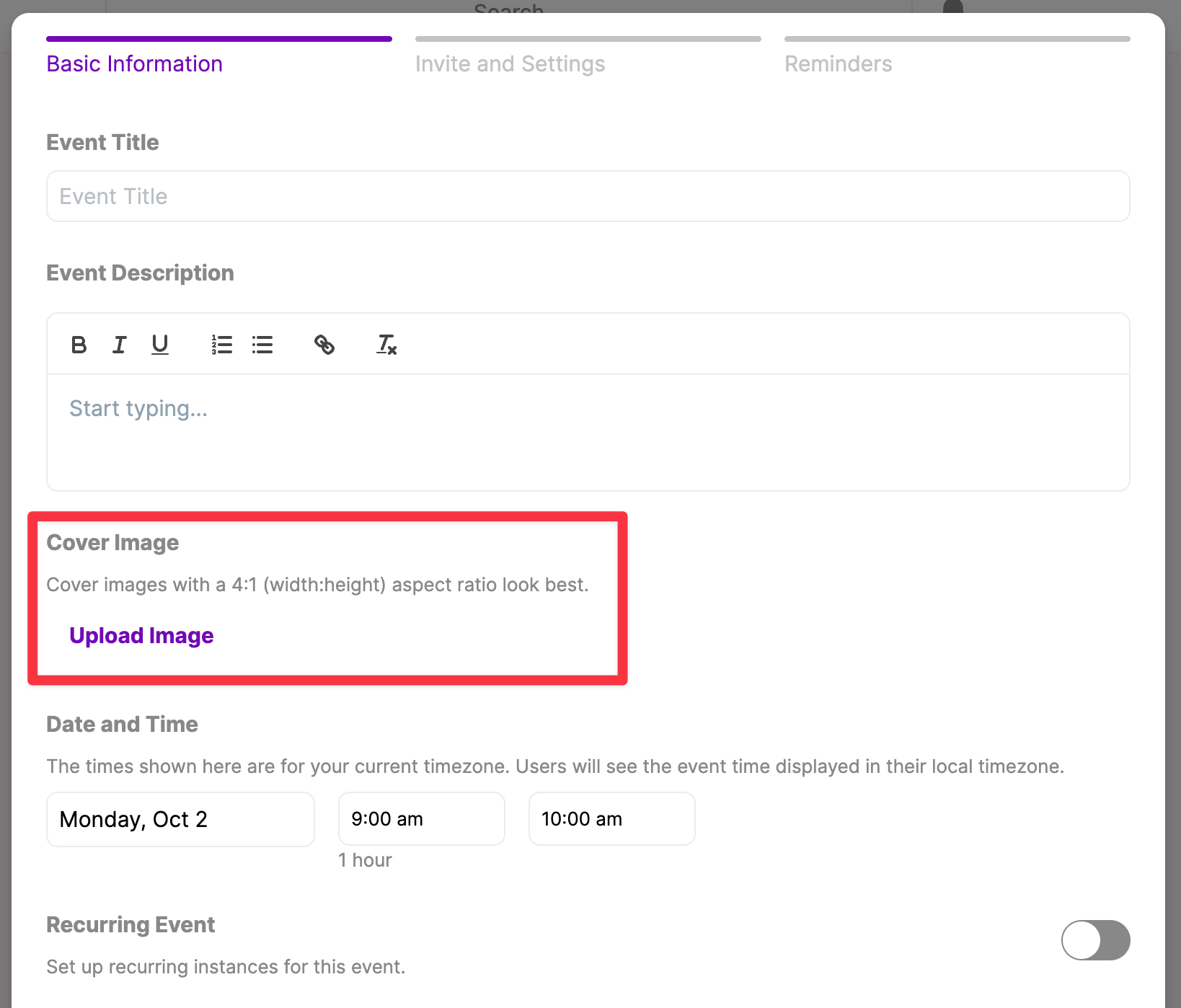Click 'Set up recurring instances' description text

coord(226,967)
